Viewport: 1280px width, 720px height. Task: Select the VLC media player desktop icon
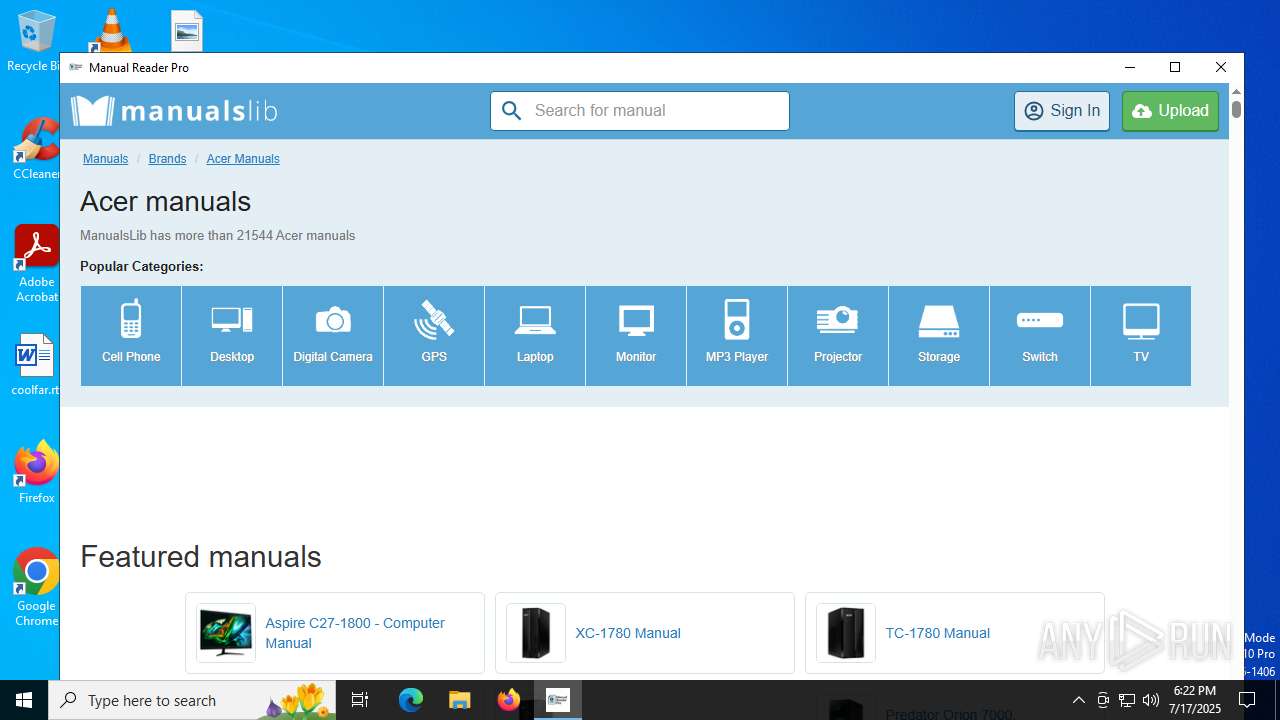111,30
